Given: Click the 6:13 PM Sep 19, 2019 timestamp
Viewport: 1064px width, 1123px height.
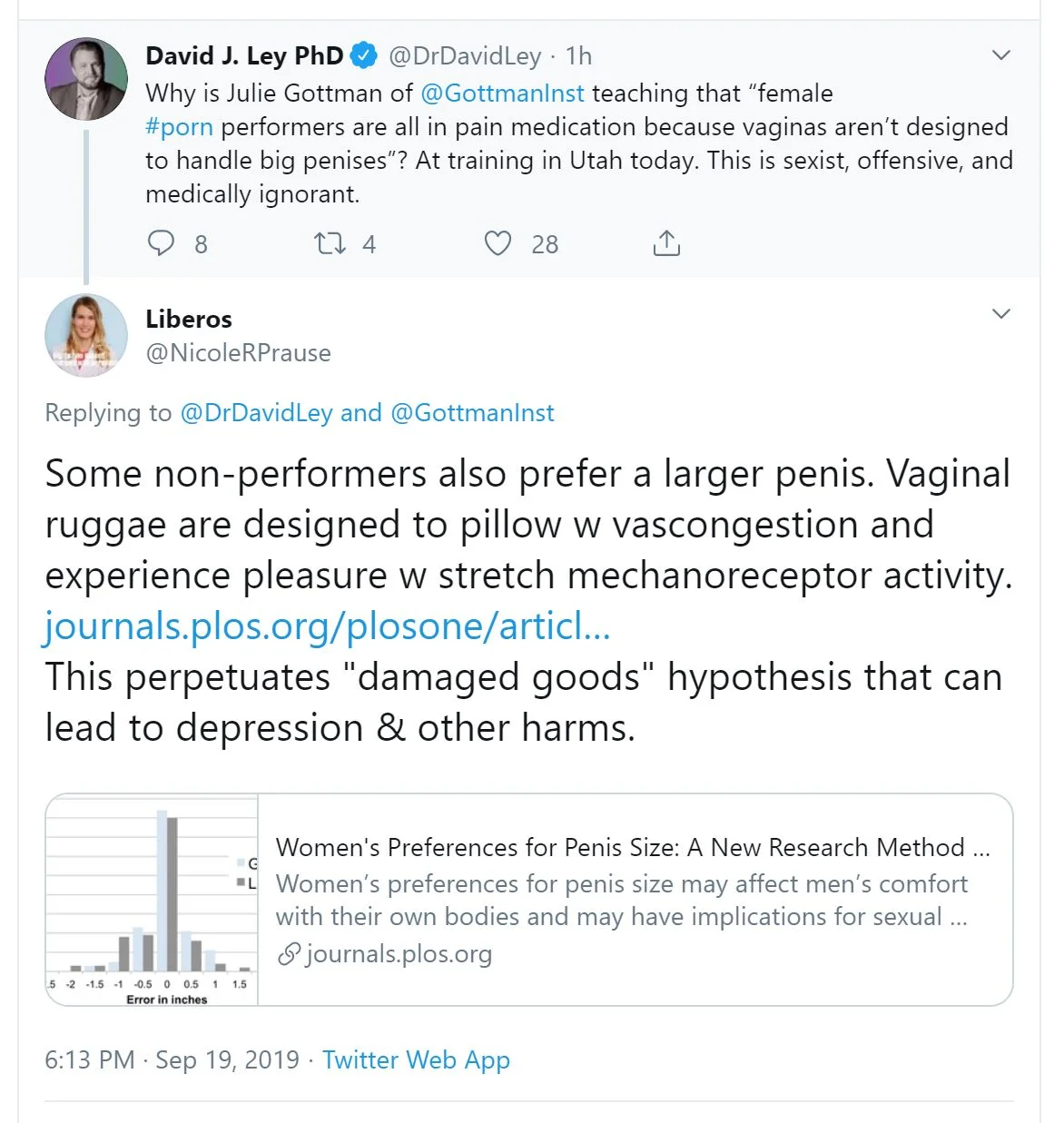Looking at the screenshot, I should pyautogui.click(x=172, y=1059).
